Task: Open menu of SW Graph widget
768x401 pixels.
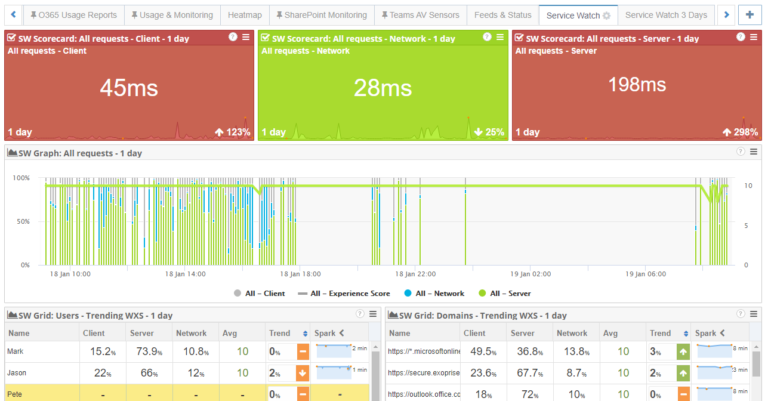Action: point(753,152)
